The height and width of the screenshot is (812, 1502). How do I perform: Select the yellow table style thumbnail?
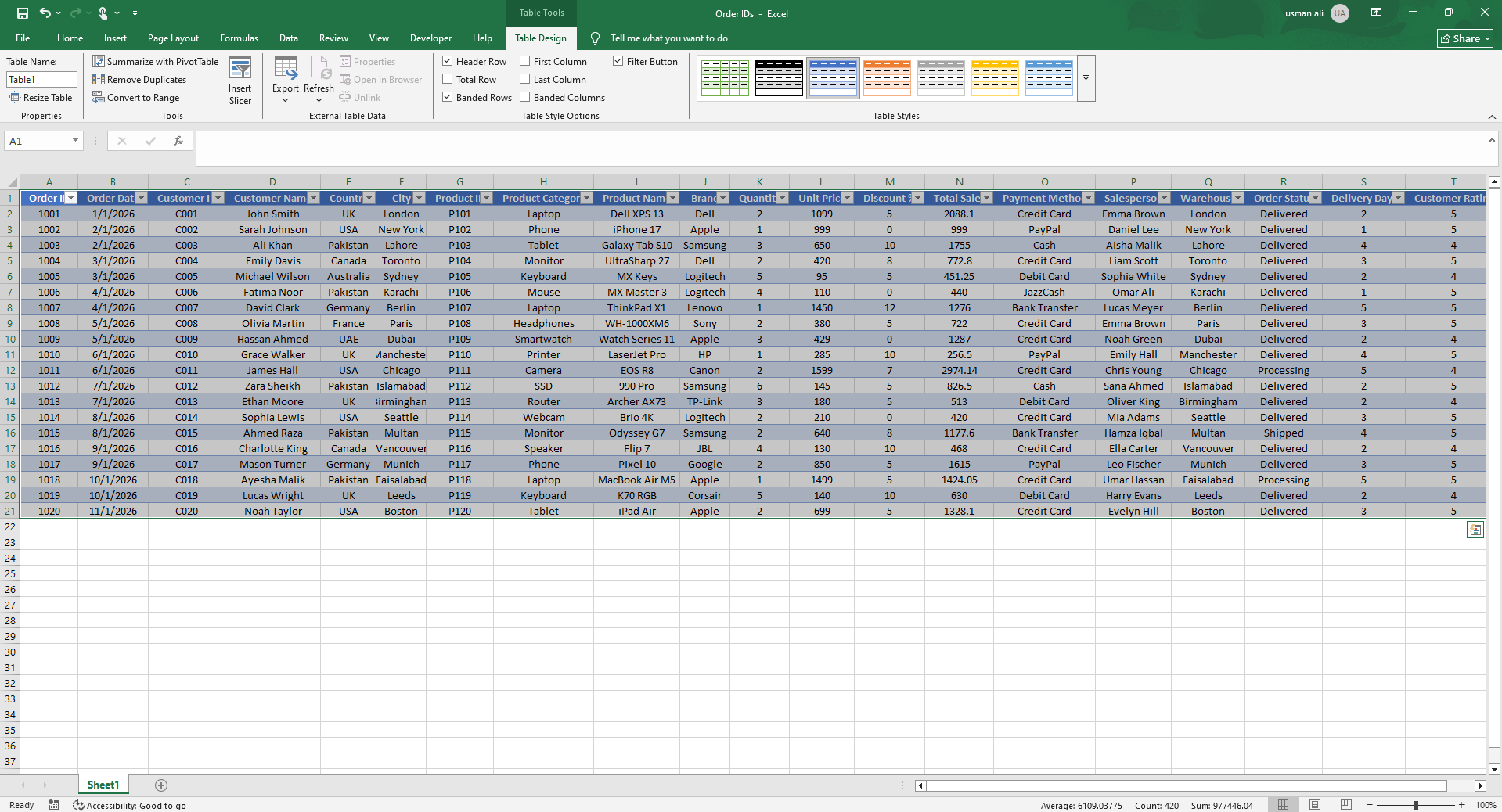(x=995, y=78)
